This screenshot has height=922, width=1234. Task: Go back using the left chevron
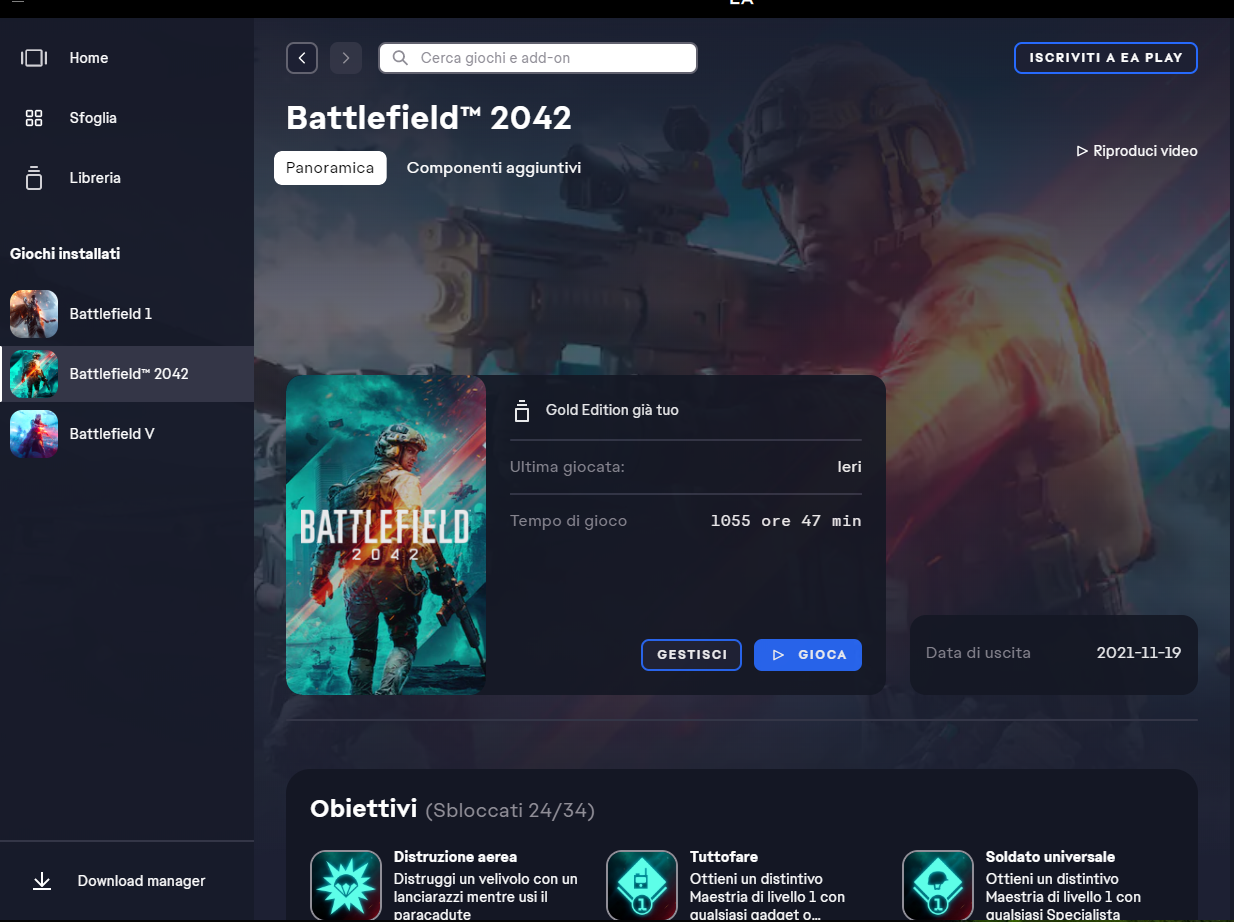click(x=302, y=58)
